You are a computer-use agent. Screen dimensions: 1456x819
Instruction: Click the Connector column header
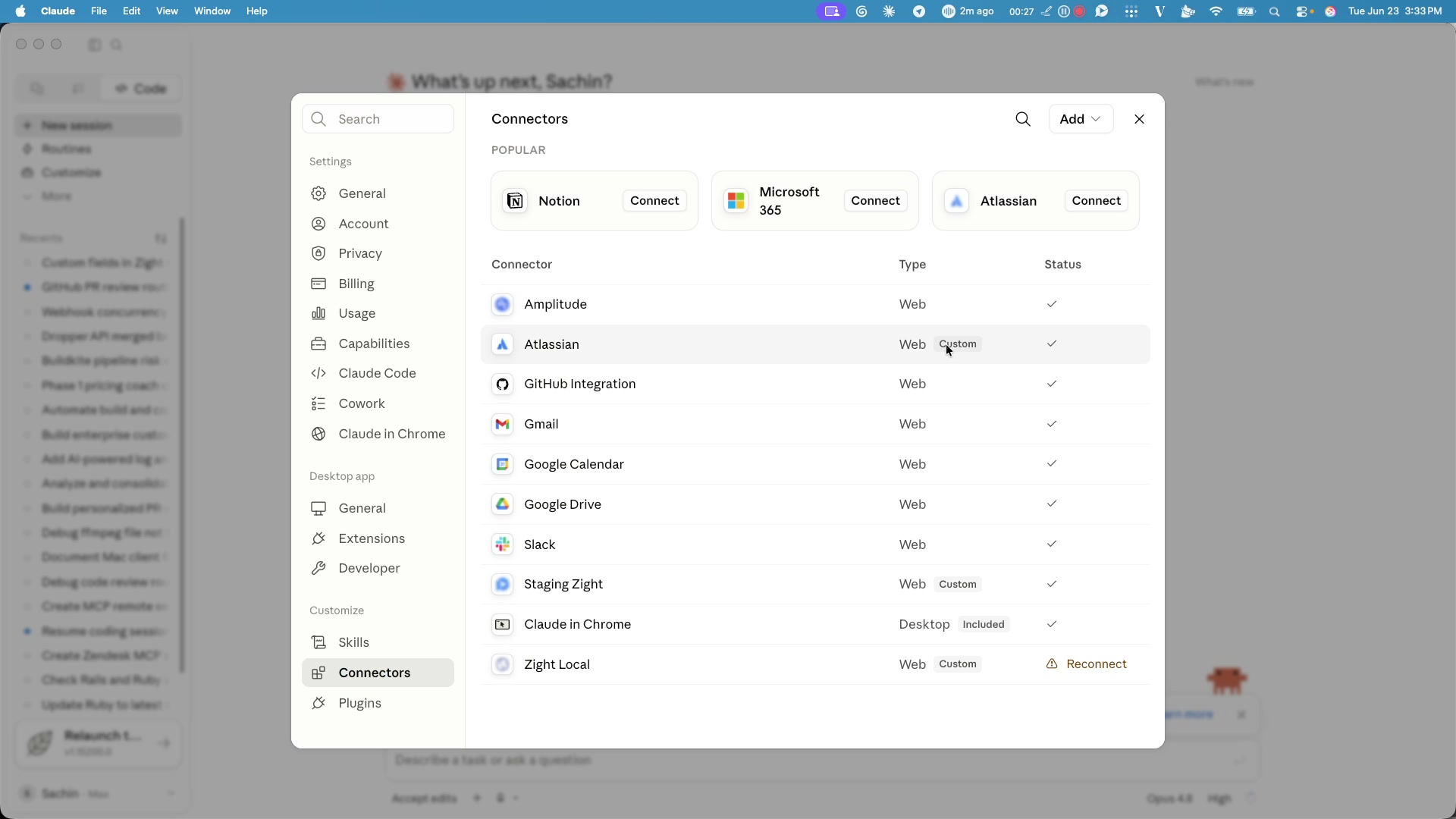[x=522, y=265]
